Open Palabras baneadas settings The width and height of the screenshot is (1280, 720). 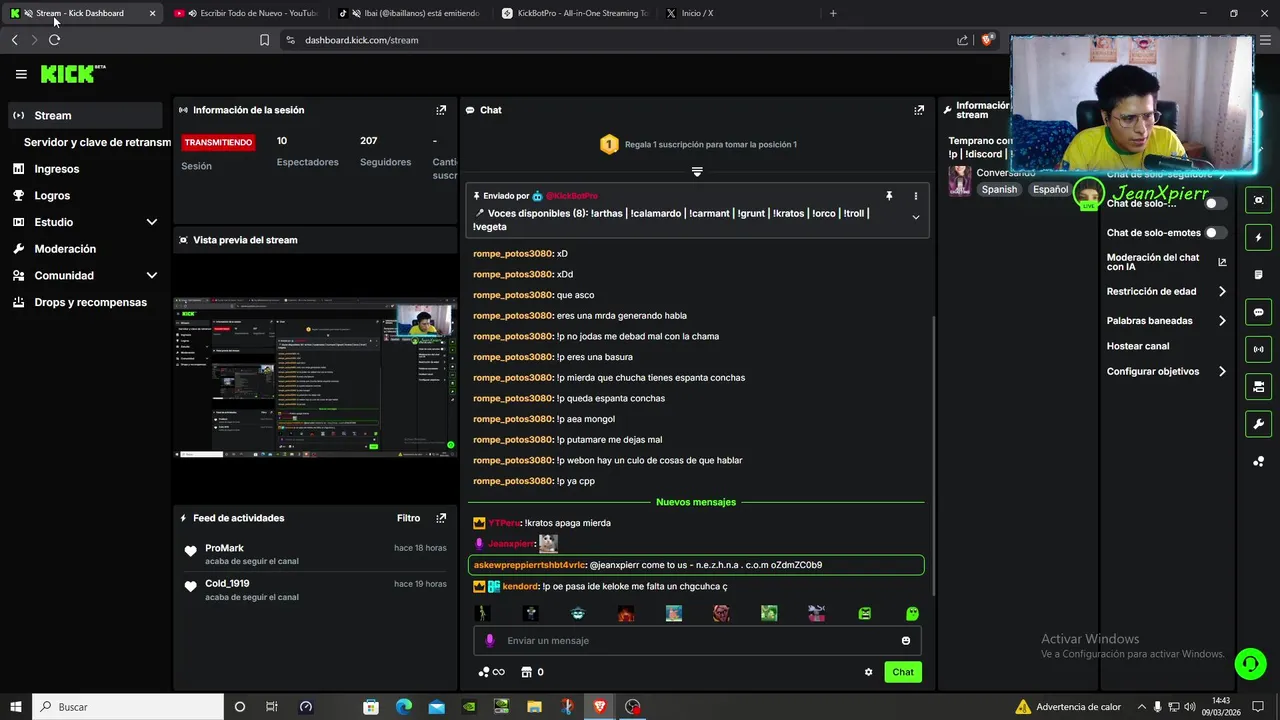pyautogui.click(x=1166, y=321)
